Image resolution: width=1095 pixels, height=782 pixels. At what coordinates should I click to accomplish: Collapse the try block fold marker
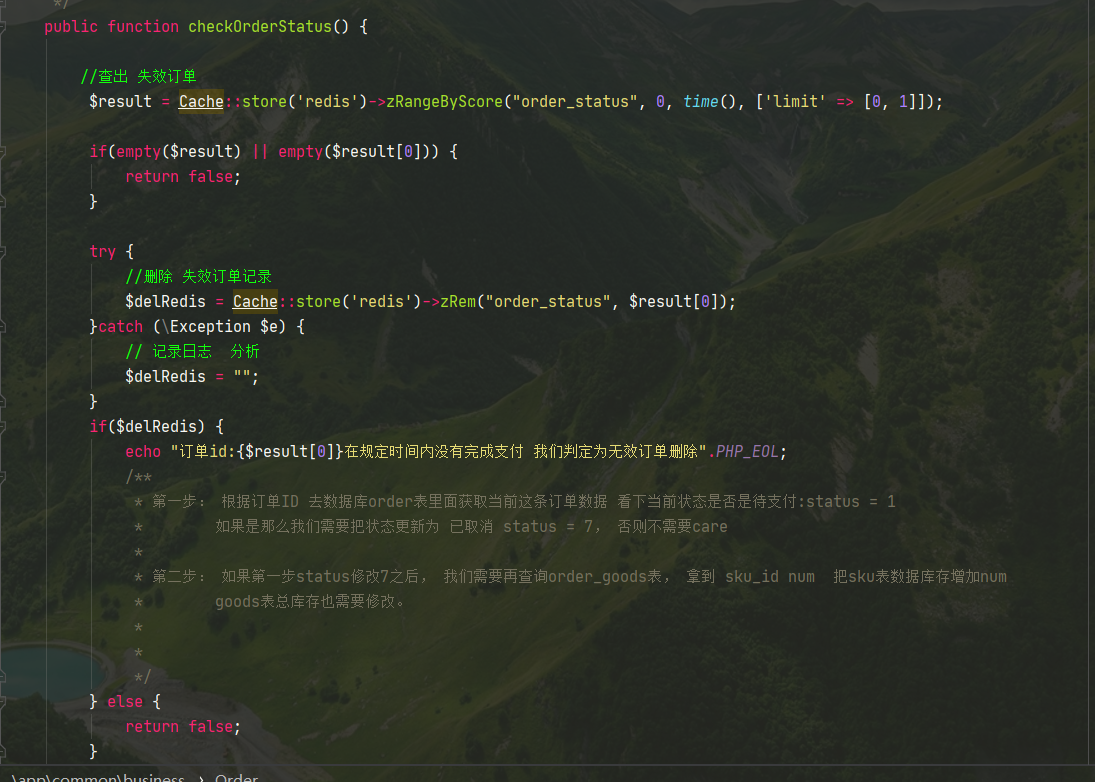pyautogui.click(x=2, y=251)
